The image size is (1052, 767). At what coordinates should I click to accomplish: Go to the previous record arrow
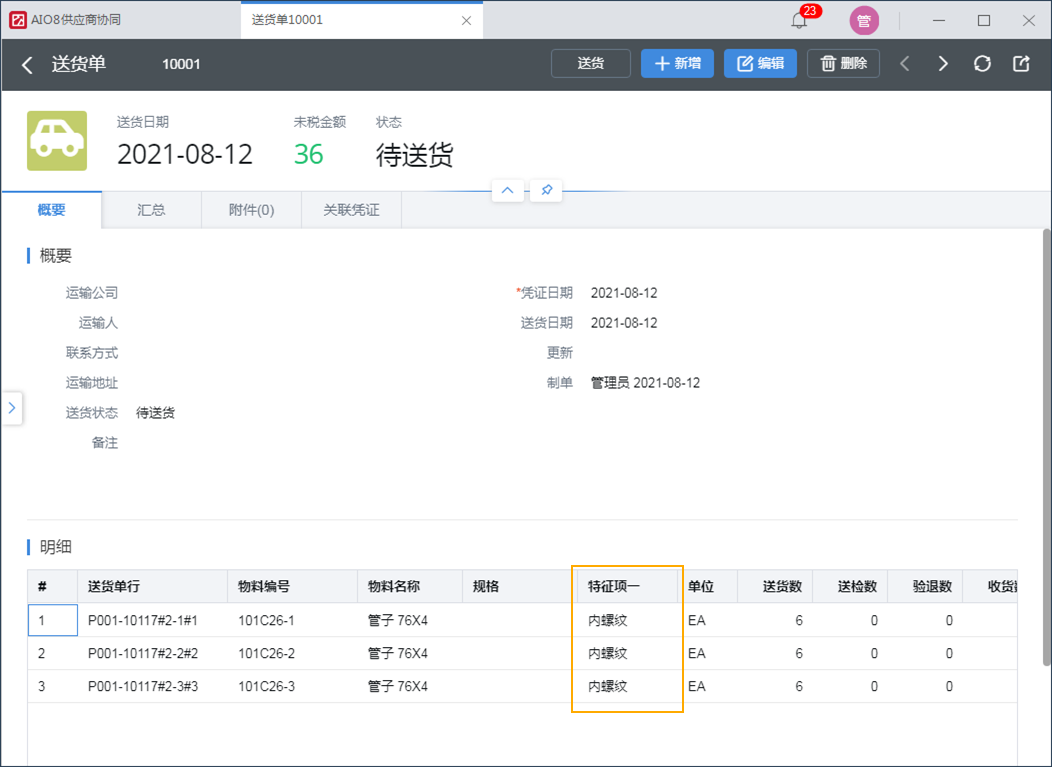tap(904, 64)
